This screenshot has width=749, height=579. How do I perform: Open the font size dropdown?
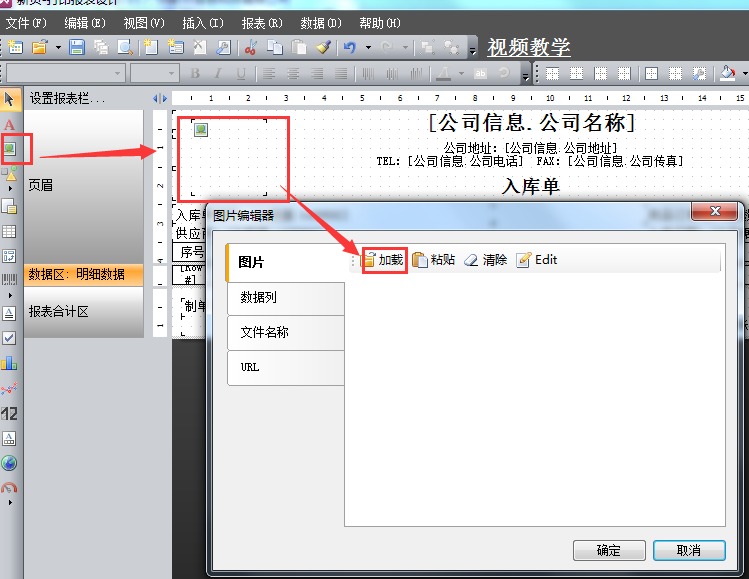point(155,73)
